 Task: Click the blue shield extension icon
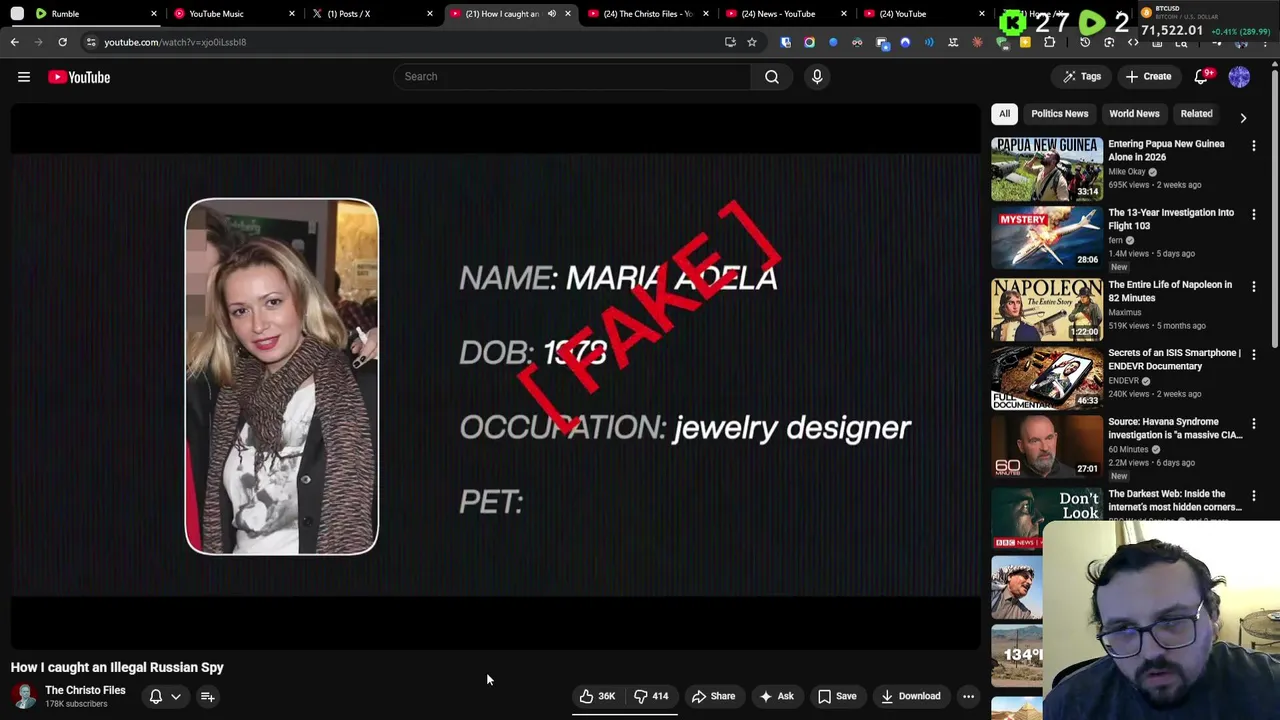786,42
